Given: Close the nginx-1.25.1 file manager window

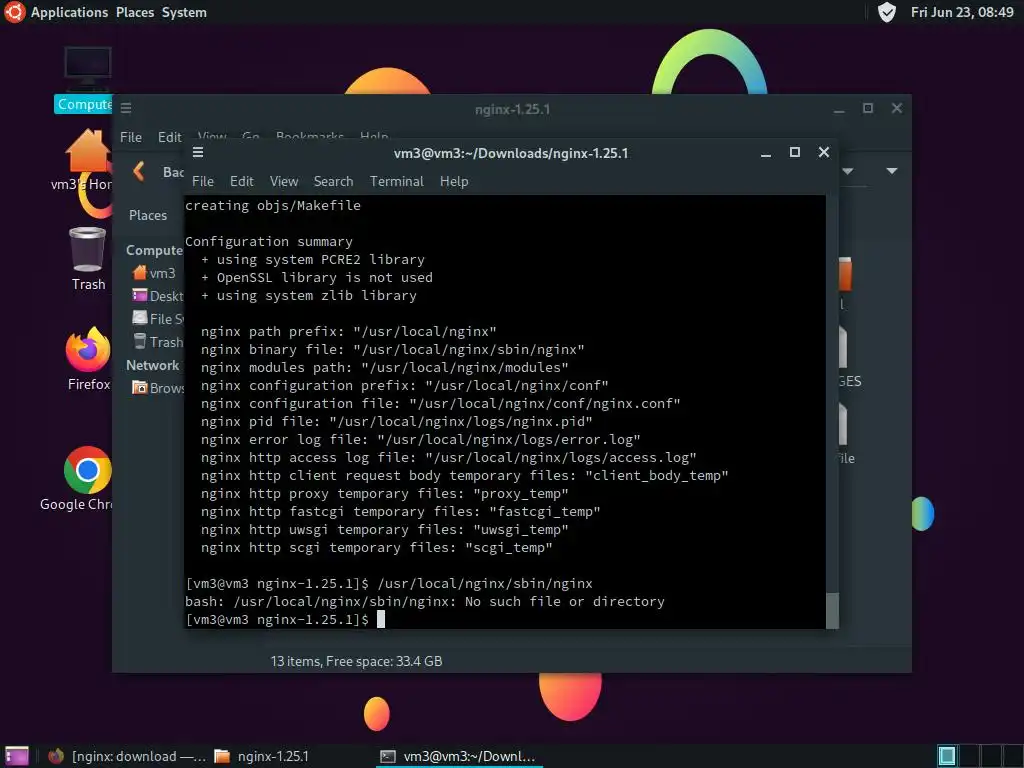Looking at the screenshot, I should point(897,108).
